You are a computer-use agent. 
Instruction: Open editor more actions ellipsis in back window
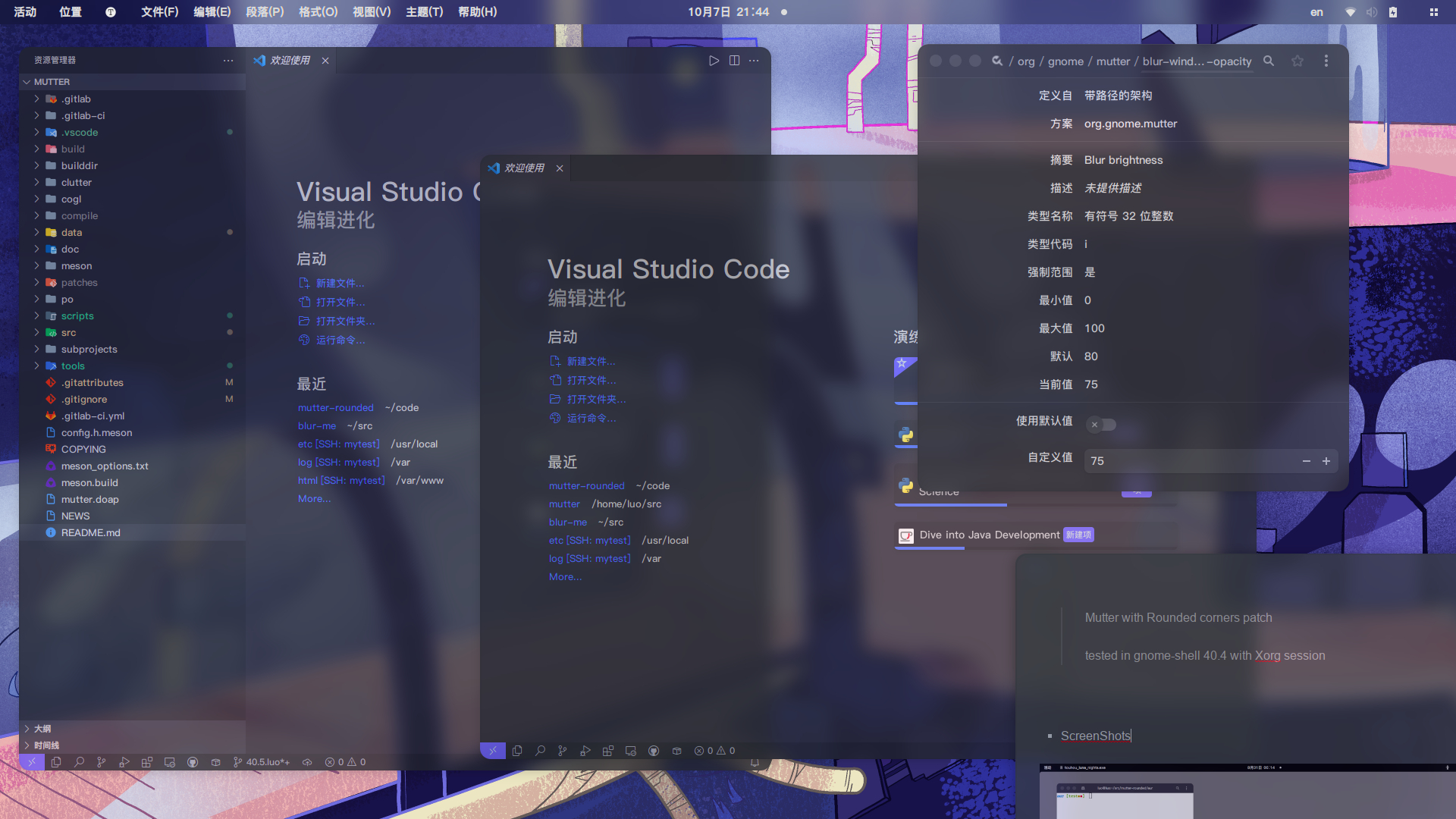pyautogui.click(x=754, y=61)
